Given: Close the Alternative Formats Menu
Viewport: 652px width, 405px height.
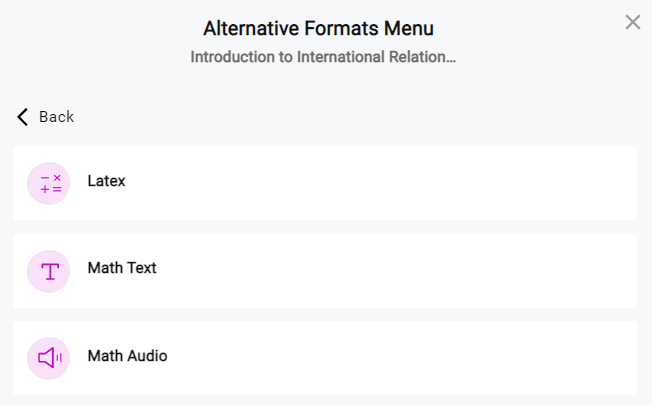Looking at the screenshot, I should pos(633,22).
